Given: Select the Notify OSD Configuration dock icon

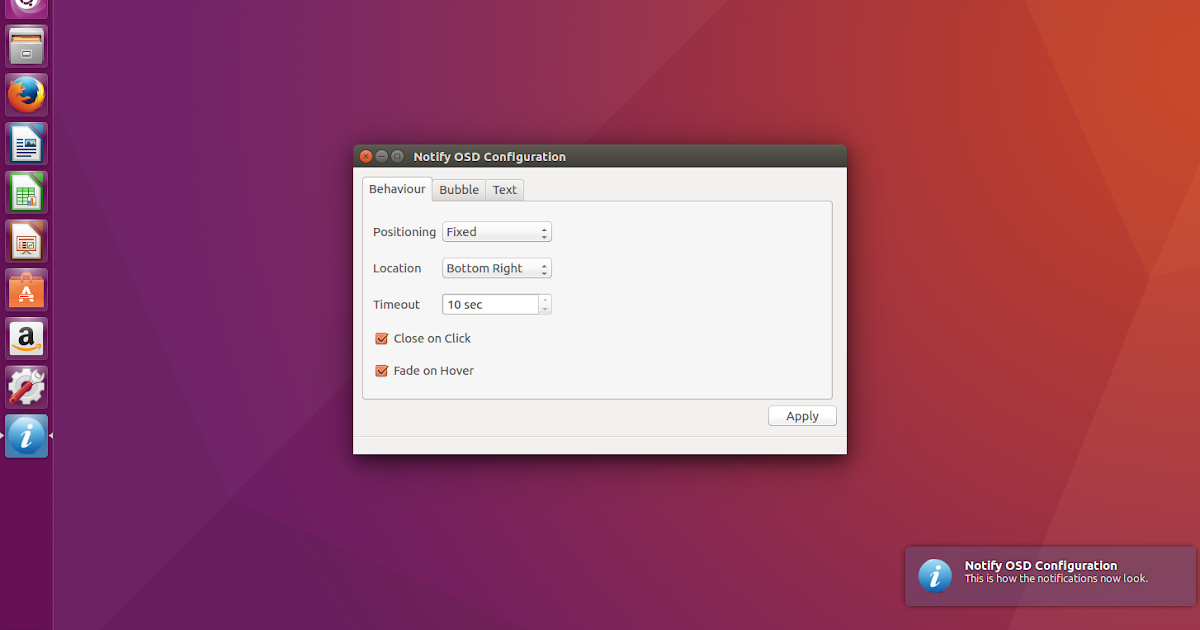Looking at the screenshot, I should [x=25, y=435].
